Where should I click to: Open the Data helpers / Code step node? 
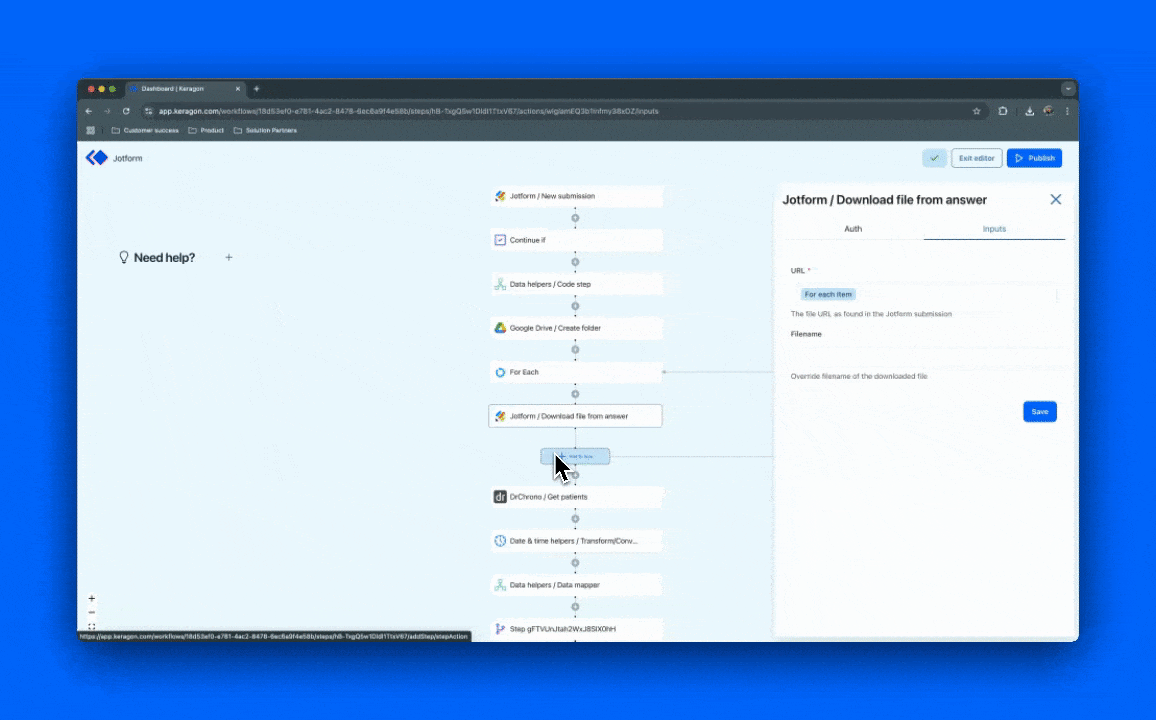pos(576,284)
